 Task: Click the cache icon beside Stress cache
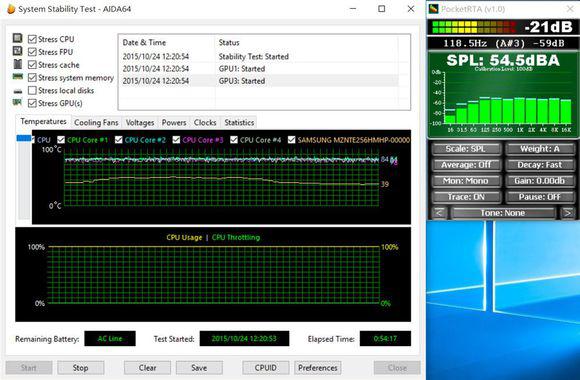point(17,64)
